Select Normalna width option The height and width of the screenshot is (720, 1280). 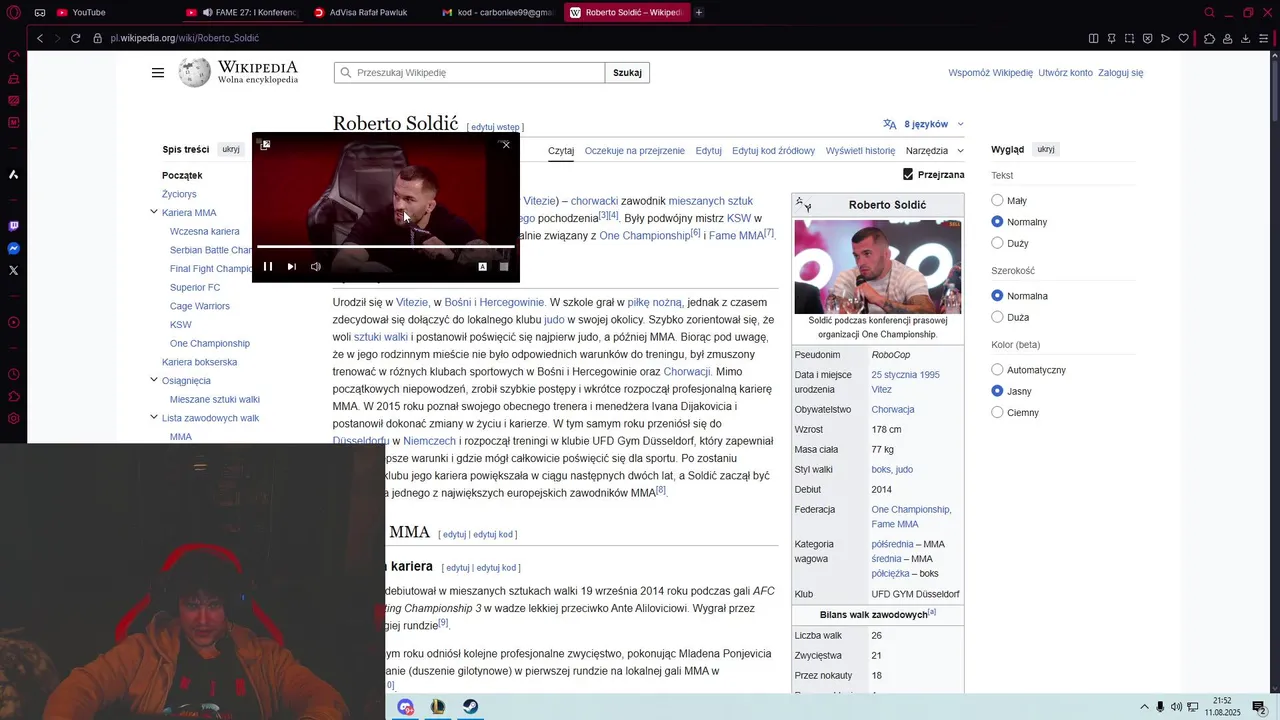[x=997, y=296]
